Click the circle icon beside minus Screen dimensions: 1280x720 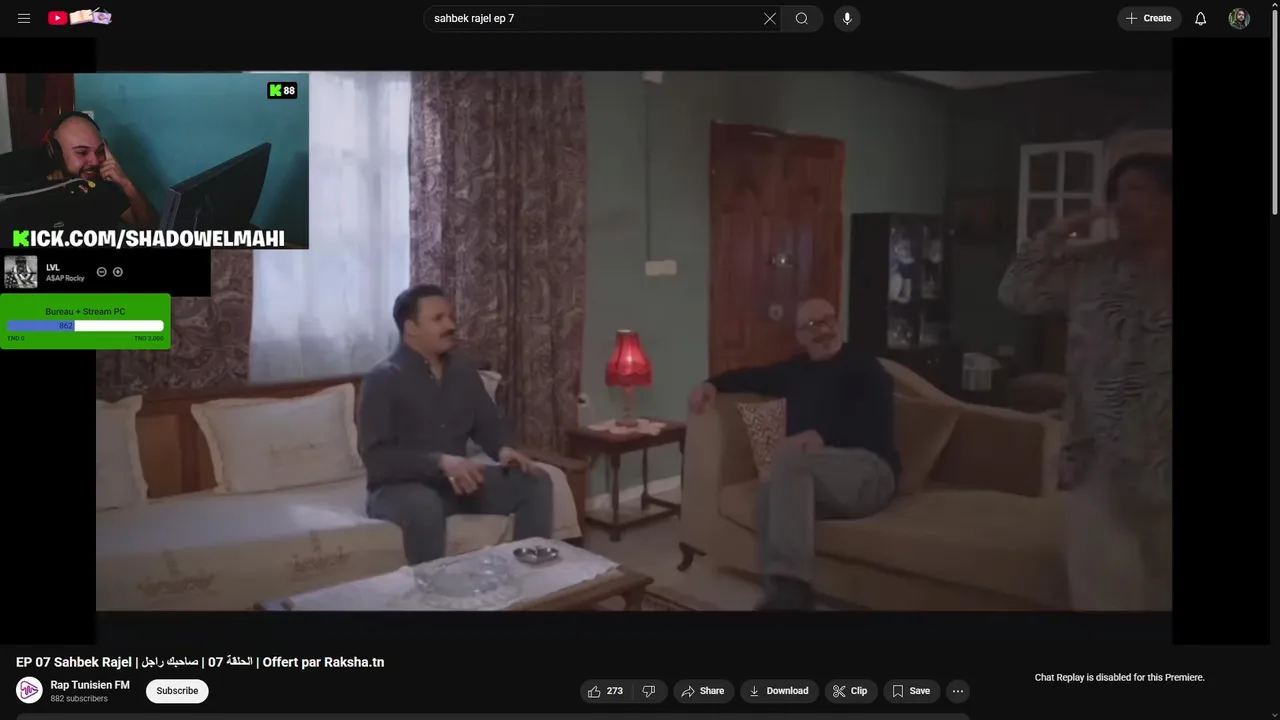(x=118, y=272)
